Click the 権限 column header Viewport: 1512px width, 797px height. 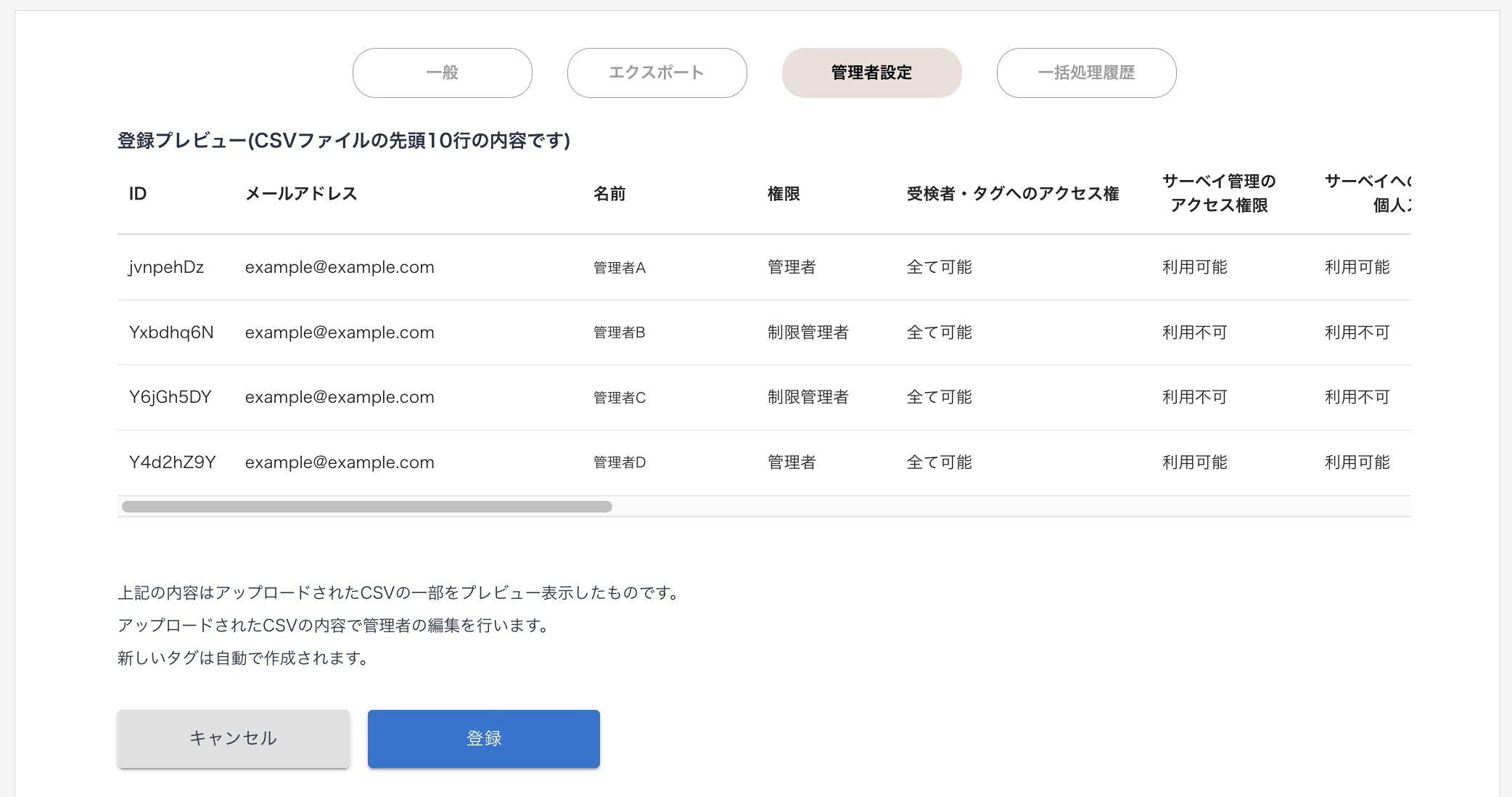point(784,194)
